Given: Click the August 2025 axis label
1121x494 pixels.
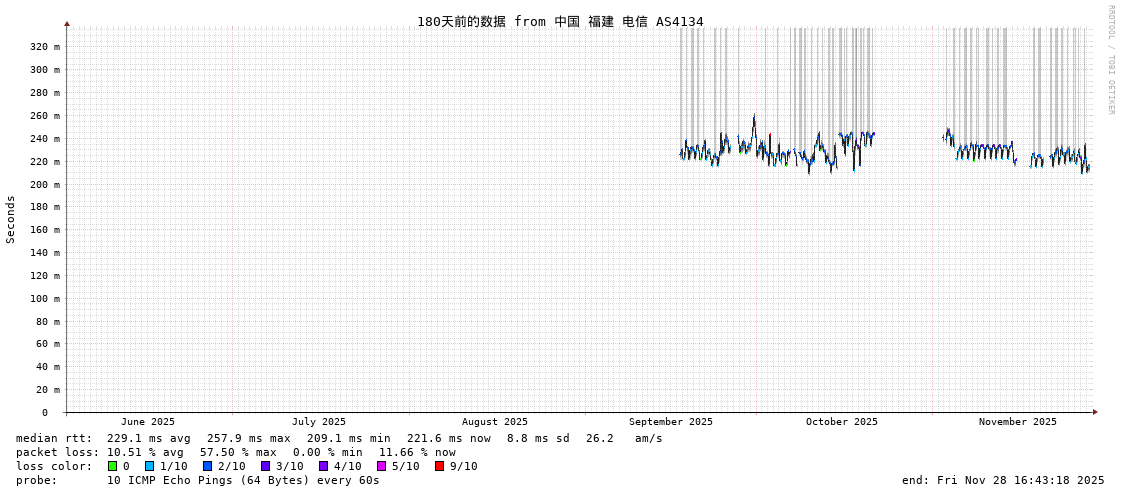Looking at the screenshot, I should coord(494,422).
